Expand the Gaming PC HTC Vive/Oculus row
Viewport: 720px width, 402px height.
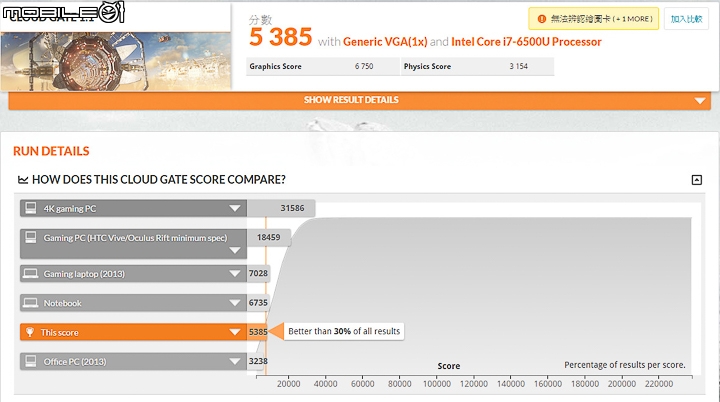pyautogui.click(x=133, y=243)
